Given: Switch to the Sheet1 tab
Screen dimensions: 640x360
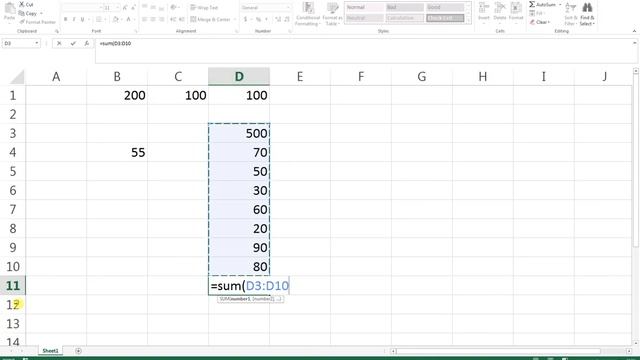Looking at the screenshot, I should click(x=50, y=351).
